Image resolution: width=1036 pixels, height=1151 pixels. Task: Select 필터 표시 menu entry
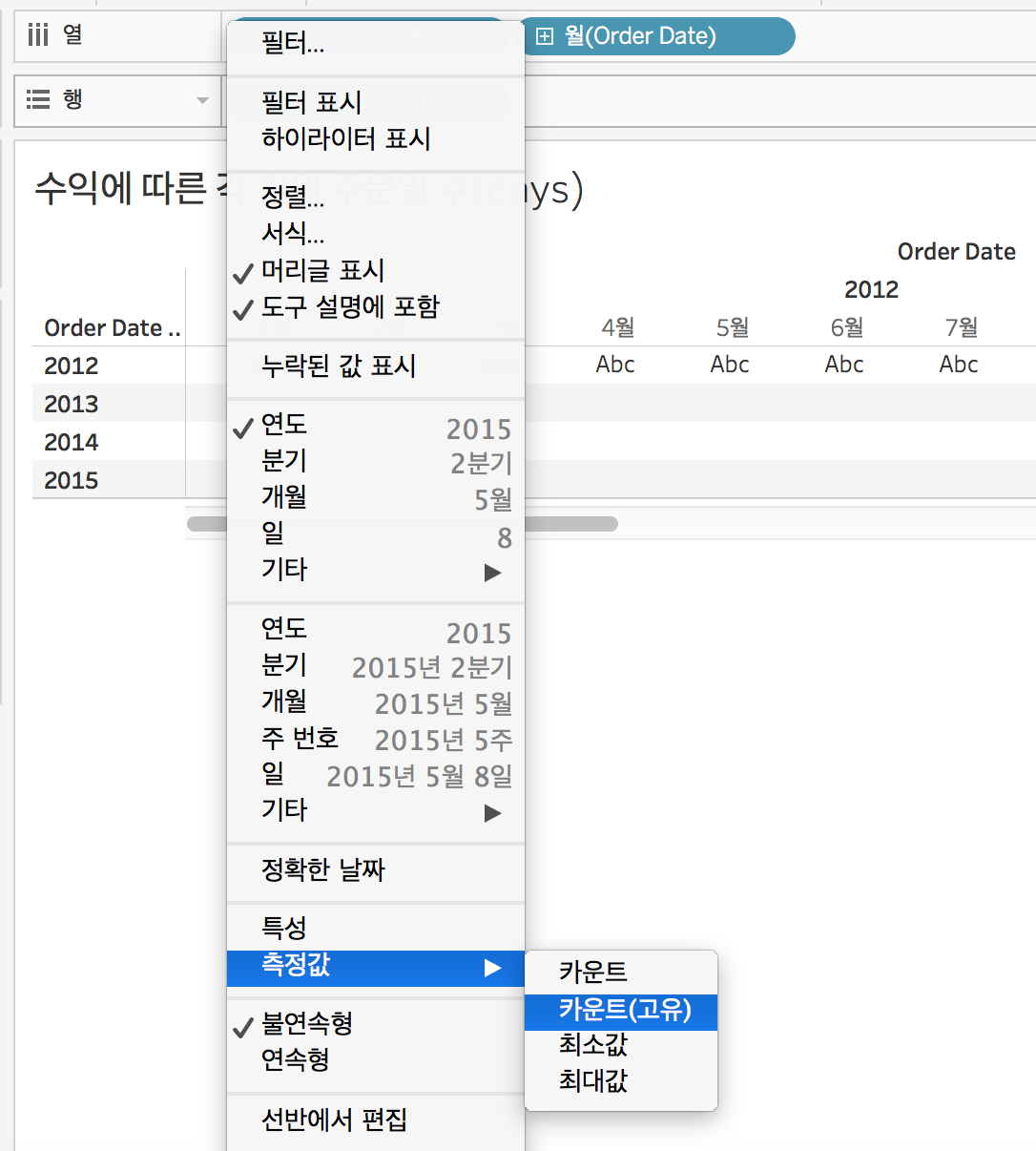tap(376, 102)
